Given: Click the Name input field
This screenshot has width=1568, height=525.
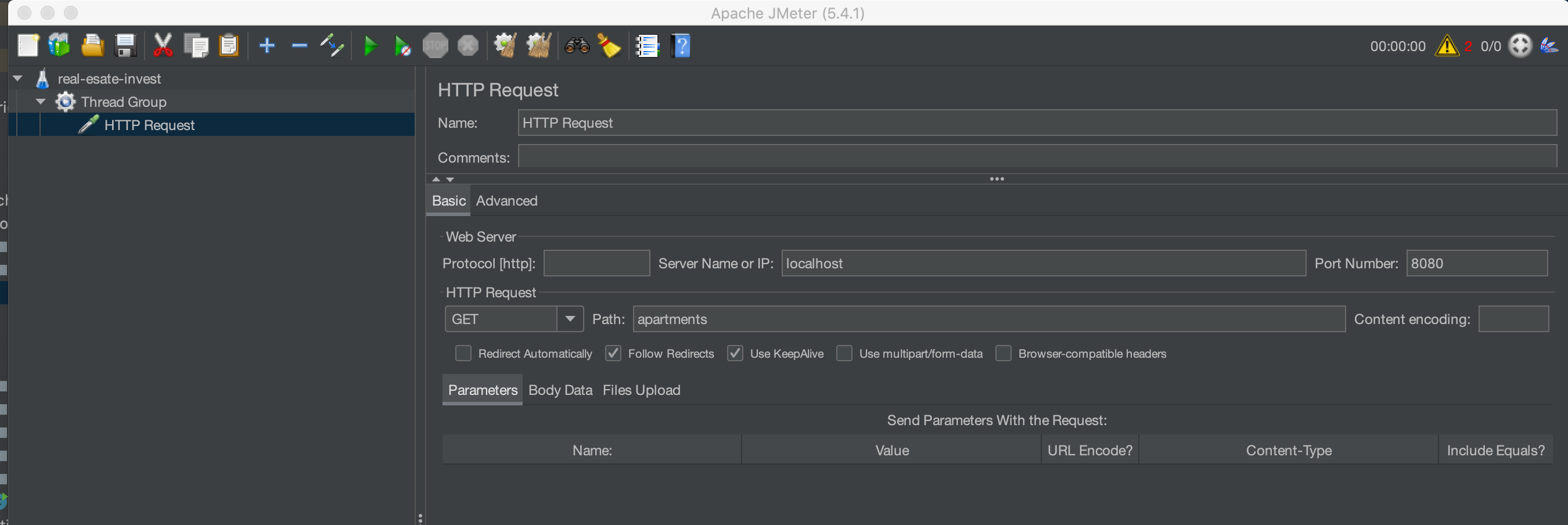Looking at the screenshot, I should [1037, 123].
